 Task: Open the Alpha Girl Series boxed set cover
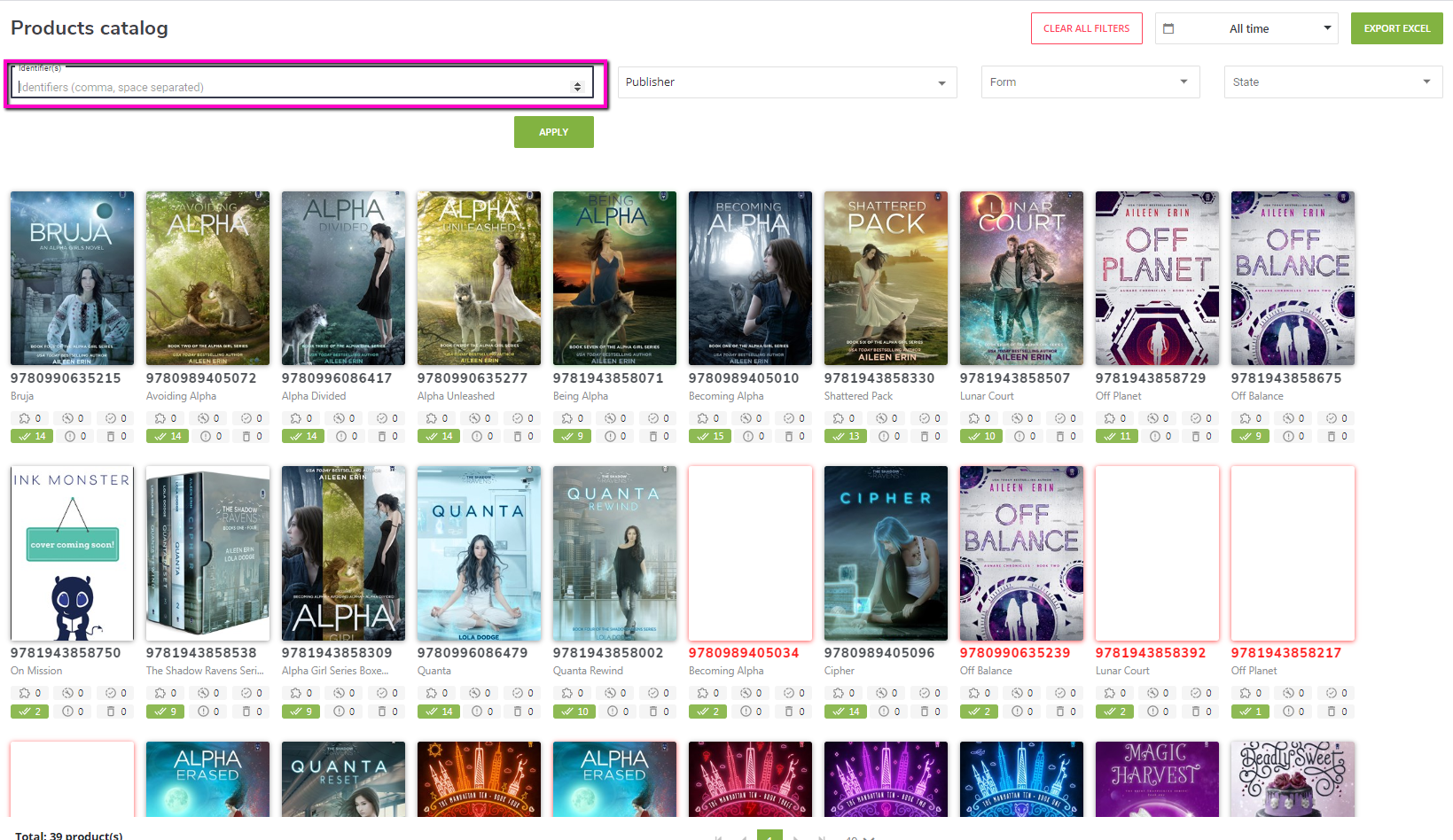point(343,554)
